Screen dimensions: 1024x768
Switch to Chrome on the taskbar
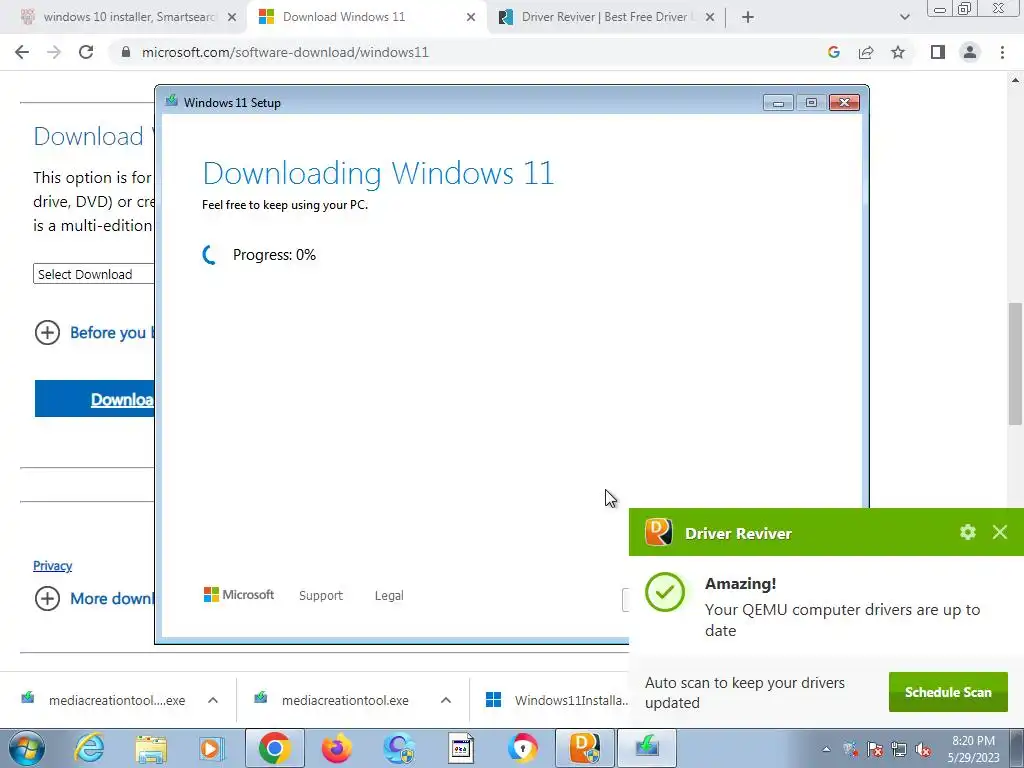pyautogui.click(x=274, y=748)
